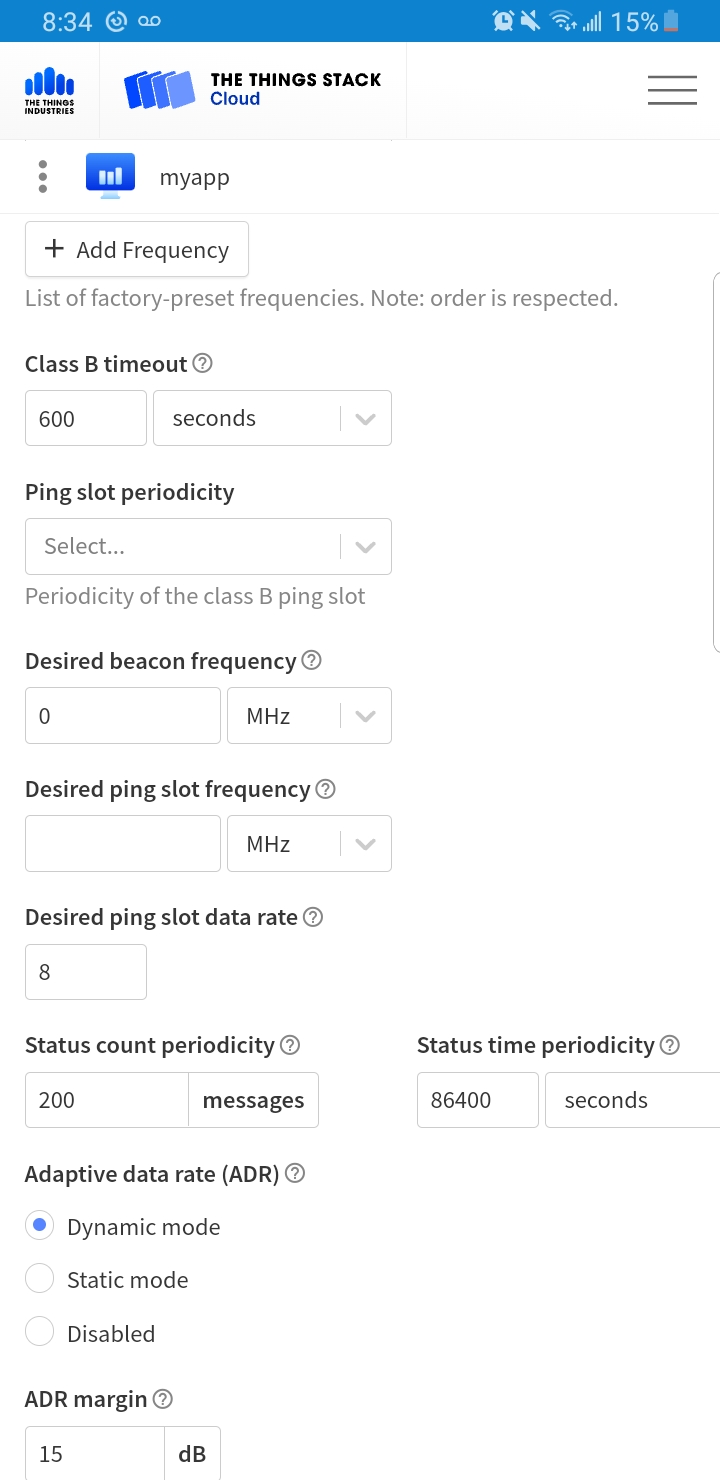Viewport: 720px width, 1480px height.
Task: Open the ADR margin help icon
Action: pos(162,1398)
